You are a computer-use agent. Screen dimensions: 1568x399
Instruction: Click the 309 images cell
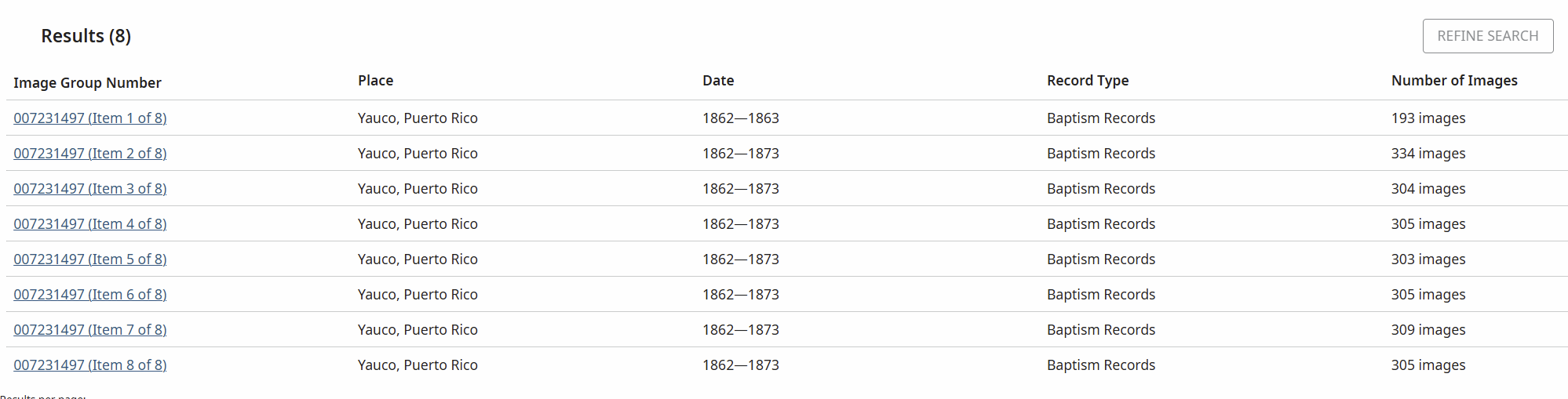[1428, 330]
